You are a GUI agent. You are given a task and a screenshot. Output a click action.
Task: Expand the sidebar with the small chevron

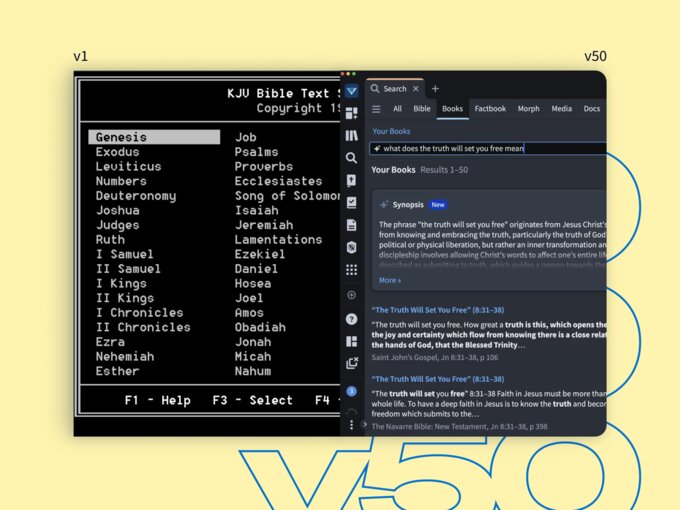click(x=364, y=425)
